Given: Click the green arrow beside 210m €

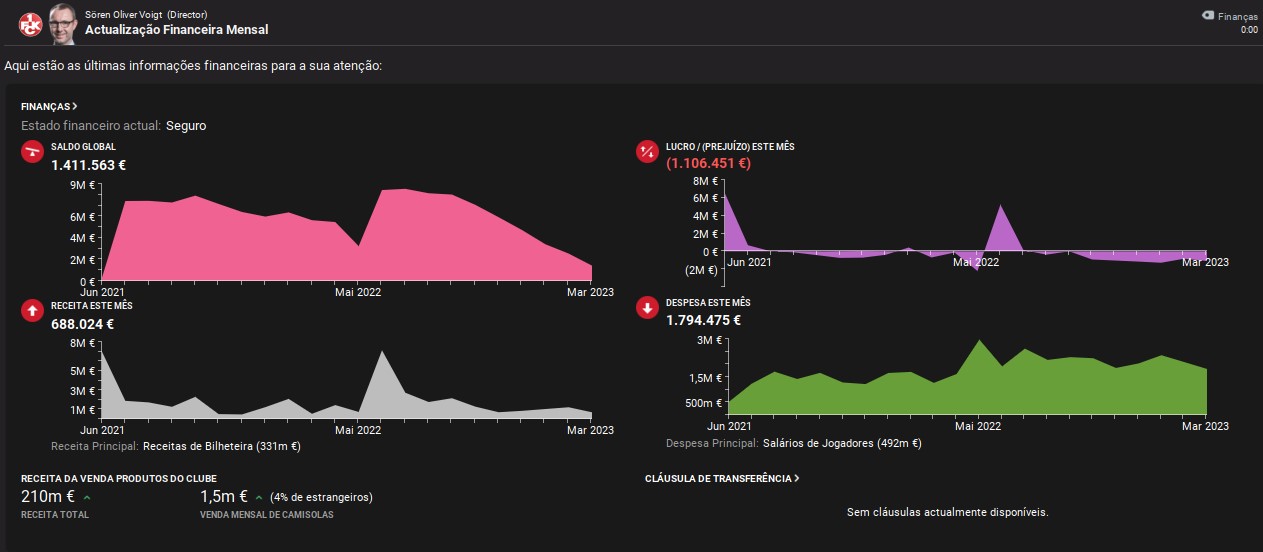Looking at the screenshot, I should [x=87, y=497].
